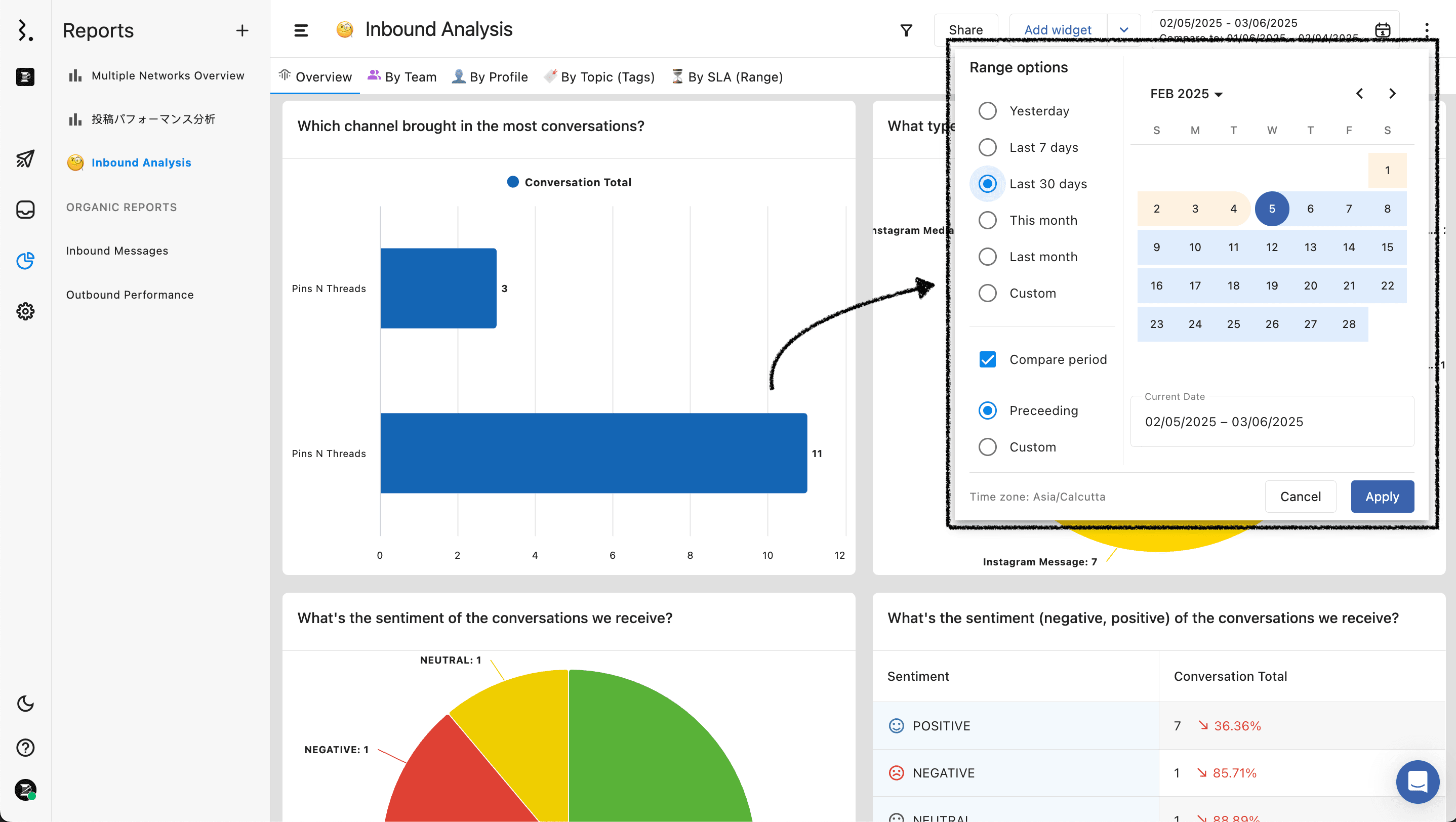Open the Help question mark icon
Viewport: 1456px width, 822px height.
(25, 747)
